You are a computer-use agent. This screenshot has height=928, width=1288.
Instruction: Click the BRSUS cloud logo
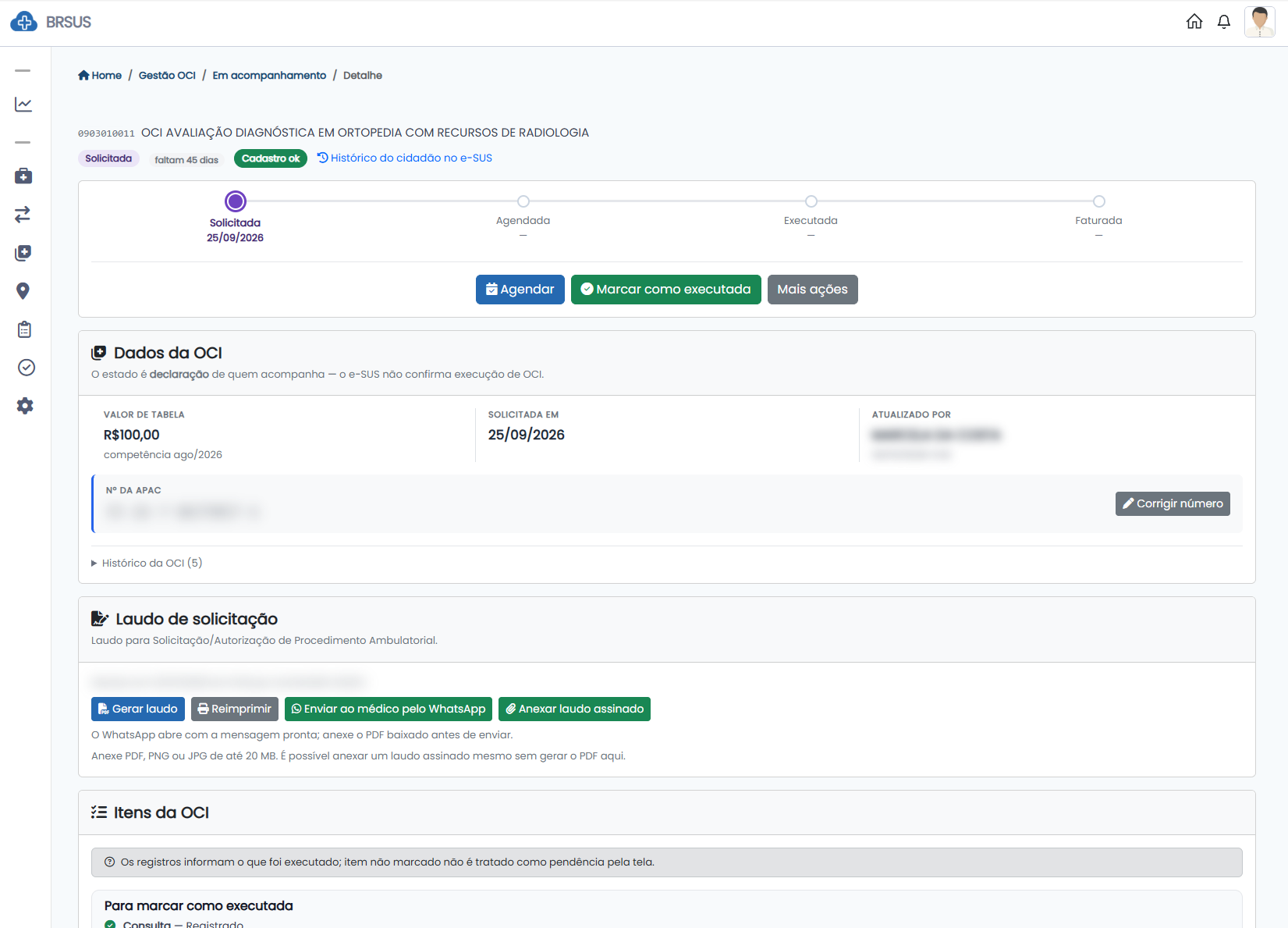[24, 22]
